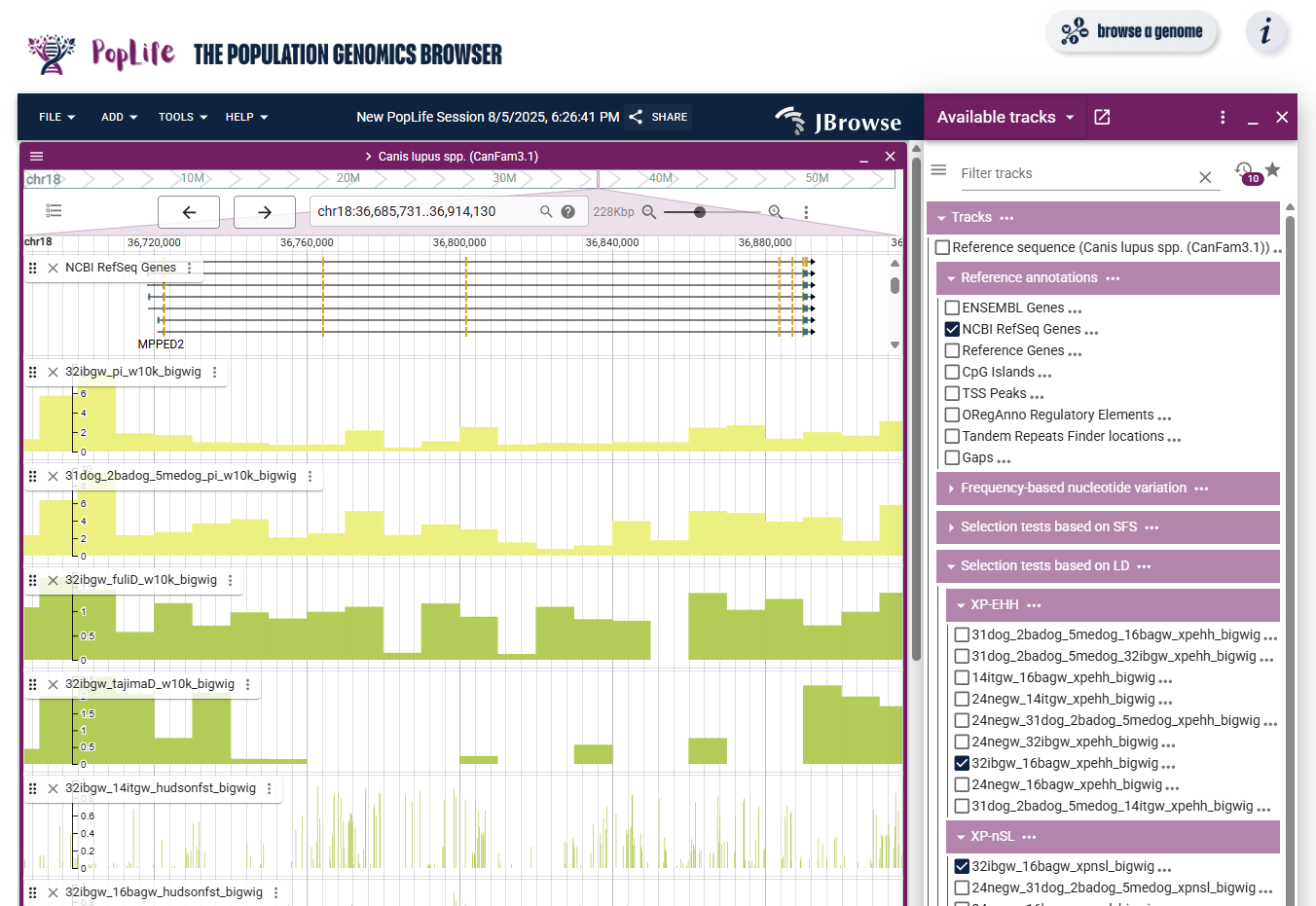The image size is (1316, 906).
Task: Open the FILE menu
Action: [56, 117]
